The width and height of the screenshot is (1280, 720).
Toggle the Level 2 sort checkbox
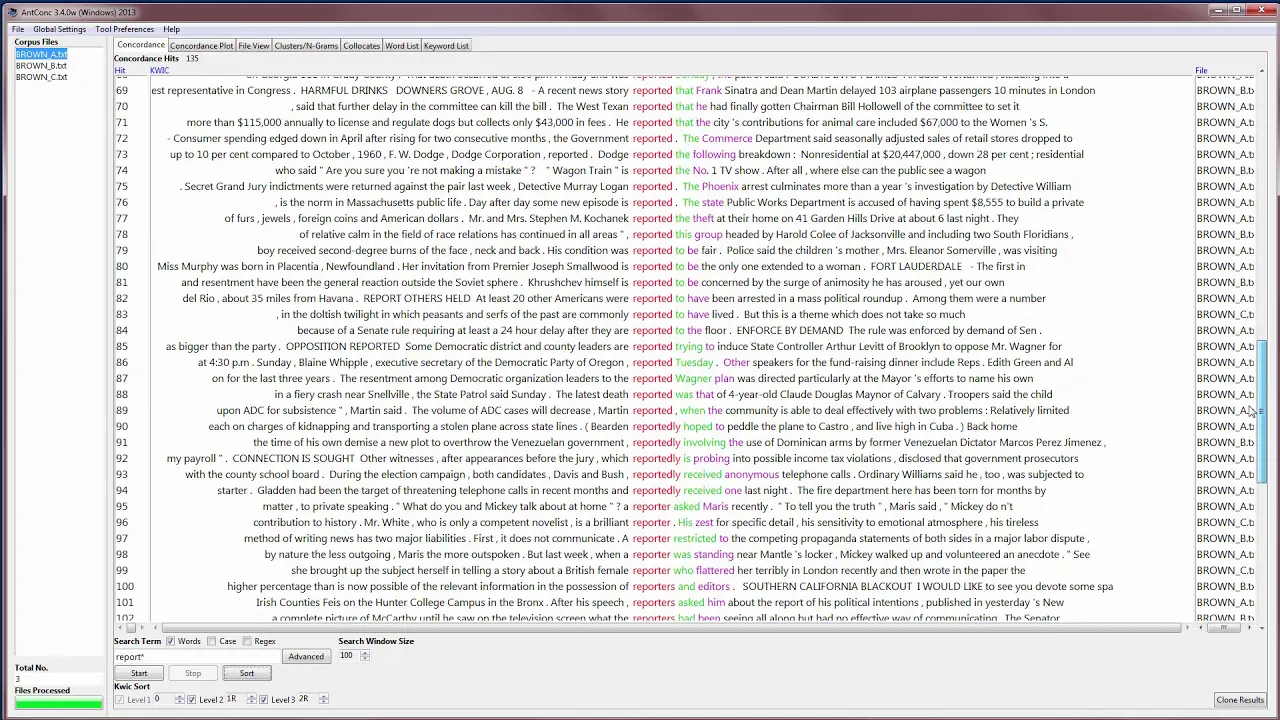pyautogui.click(x=192, y=700)
